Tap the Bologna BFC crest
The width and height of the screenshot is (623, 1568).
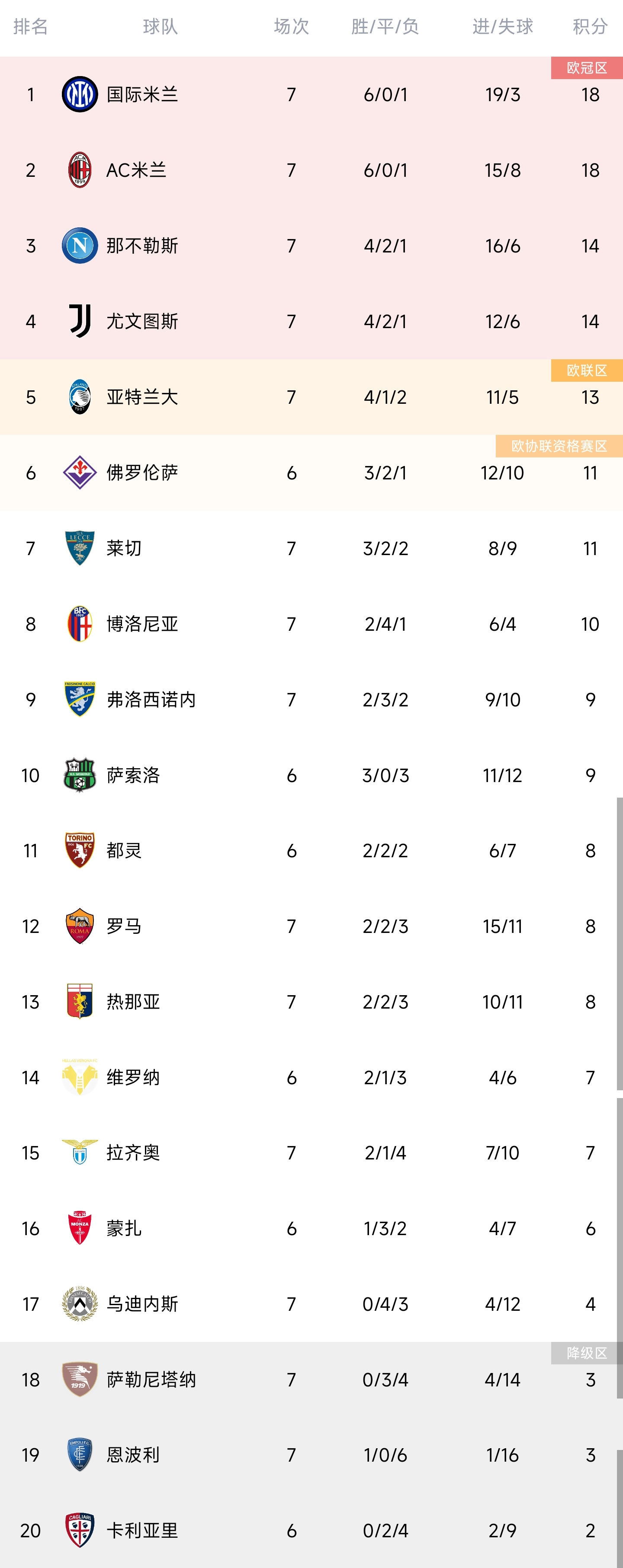tap(80, 623)
